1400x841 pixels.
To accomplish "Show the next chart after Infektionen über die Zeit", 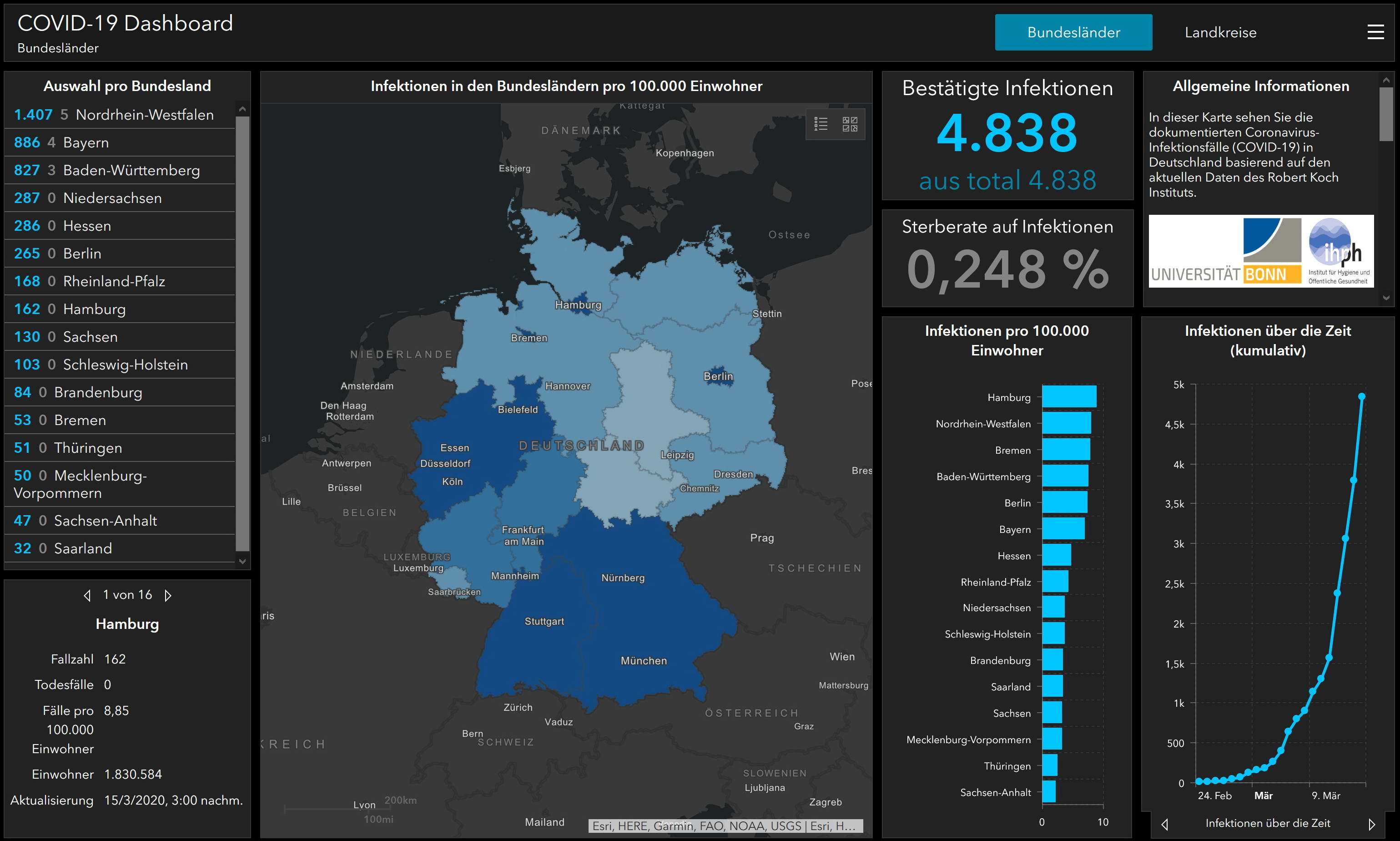I will tap(1371, 824).
